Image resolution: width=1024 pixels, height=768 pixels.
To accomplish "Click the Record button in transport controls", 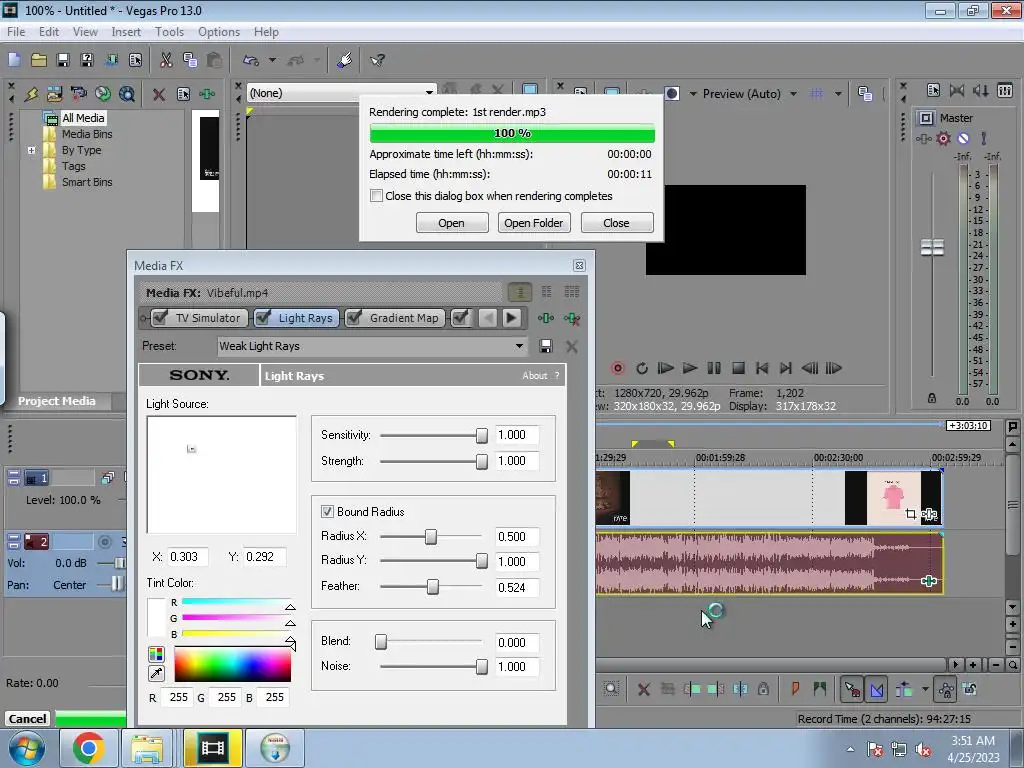I will coord(617,368).
